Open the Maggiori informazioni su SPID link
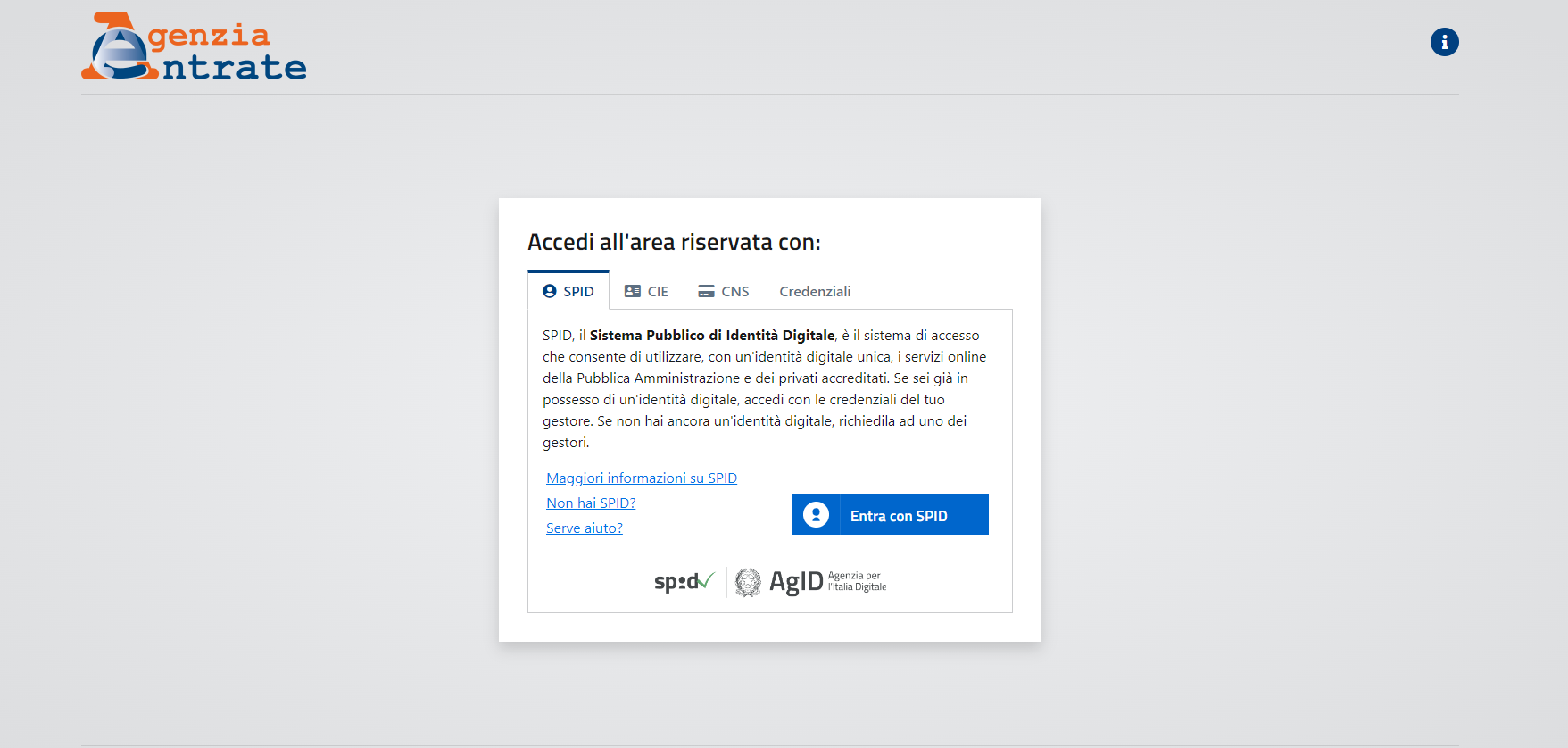The width and height of the screenshot is (1568, 748). coord(642,478)
